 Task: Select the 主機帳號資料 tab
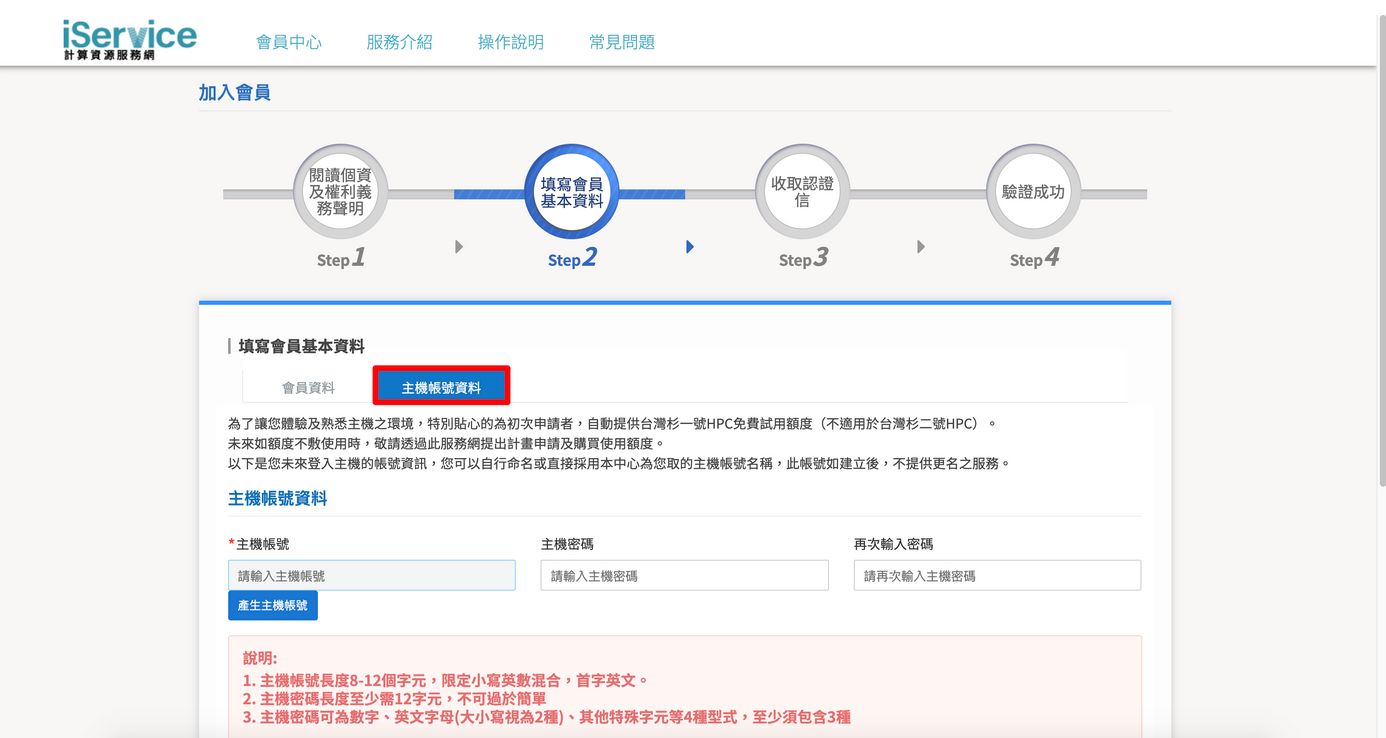tap(441, 387)
